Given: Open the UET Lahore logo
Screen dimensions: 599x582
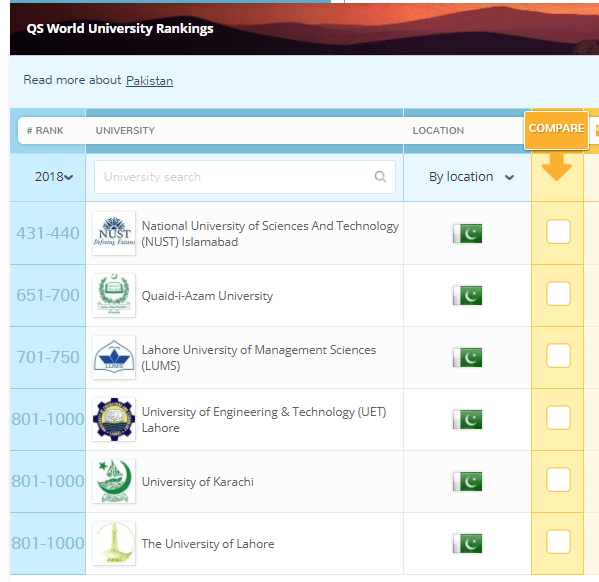Looking at the screenshot, I should 114,419.
